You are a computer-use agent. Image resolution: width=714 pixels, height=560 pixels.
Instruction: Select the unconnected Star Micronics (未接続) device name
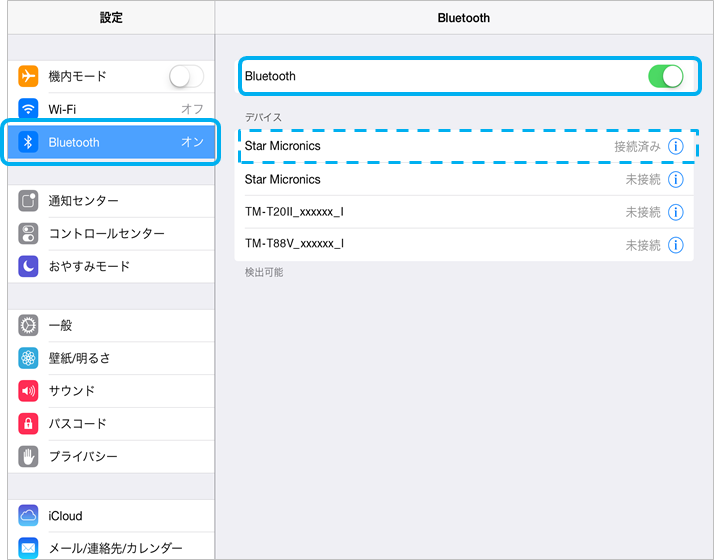pyautogui.click(x=282, y=179)
